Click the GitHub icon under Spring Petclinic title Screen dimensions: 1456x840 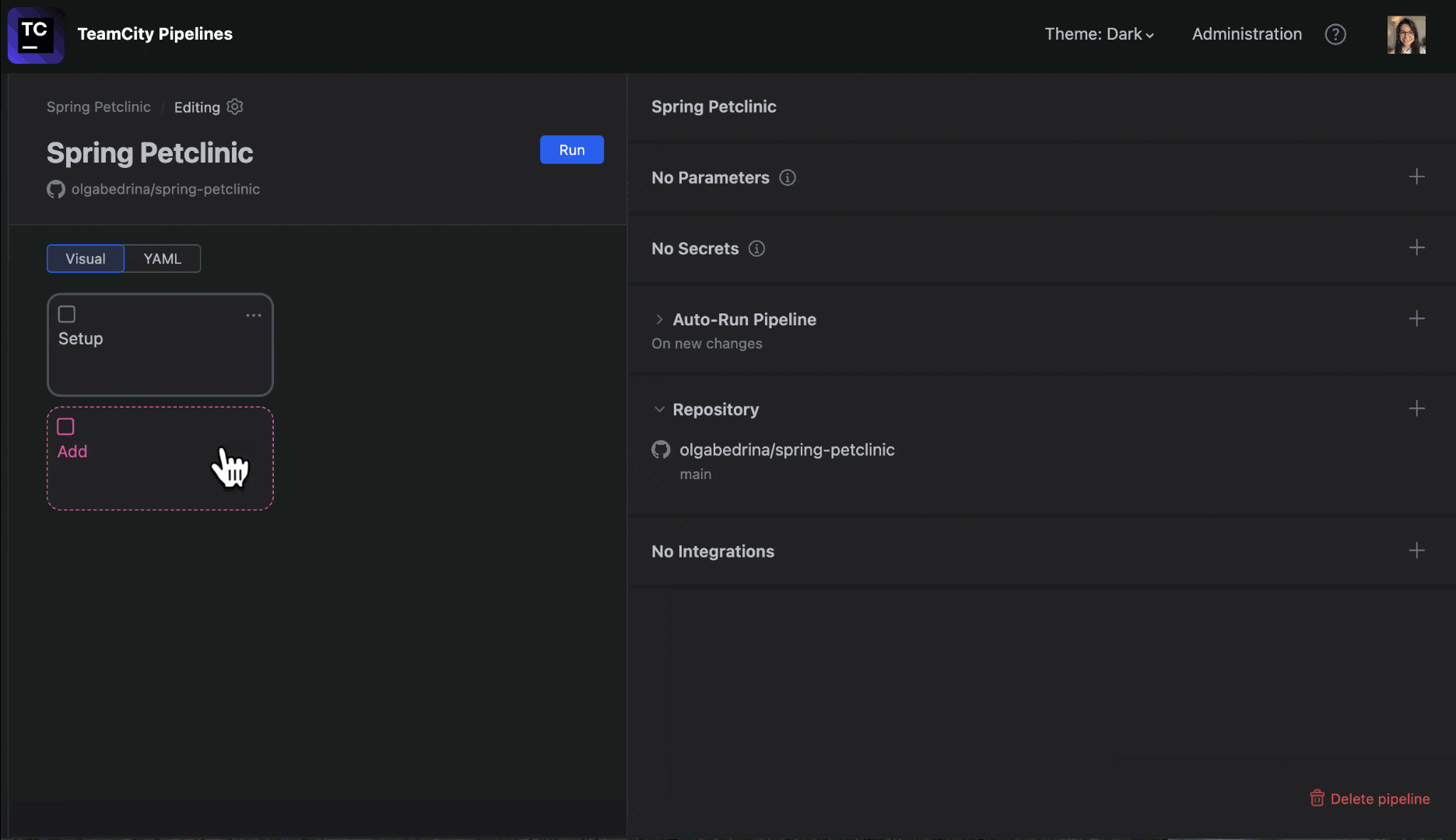tap(56, 189)
